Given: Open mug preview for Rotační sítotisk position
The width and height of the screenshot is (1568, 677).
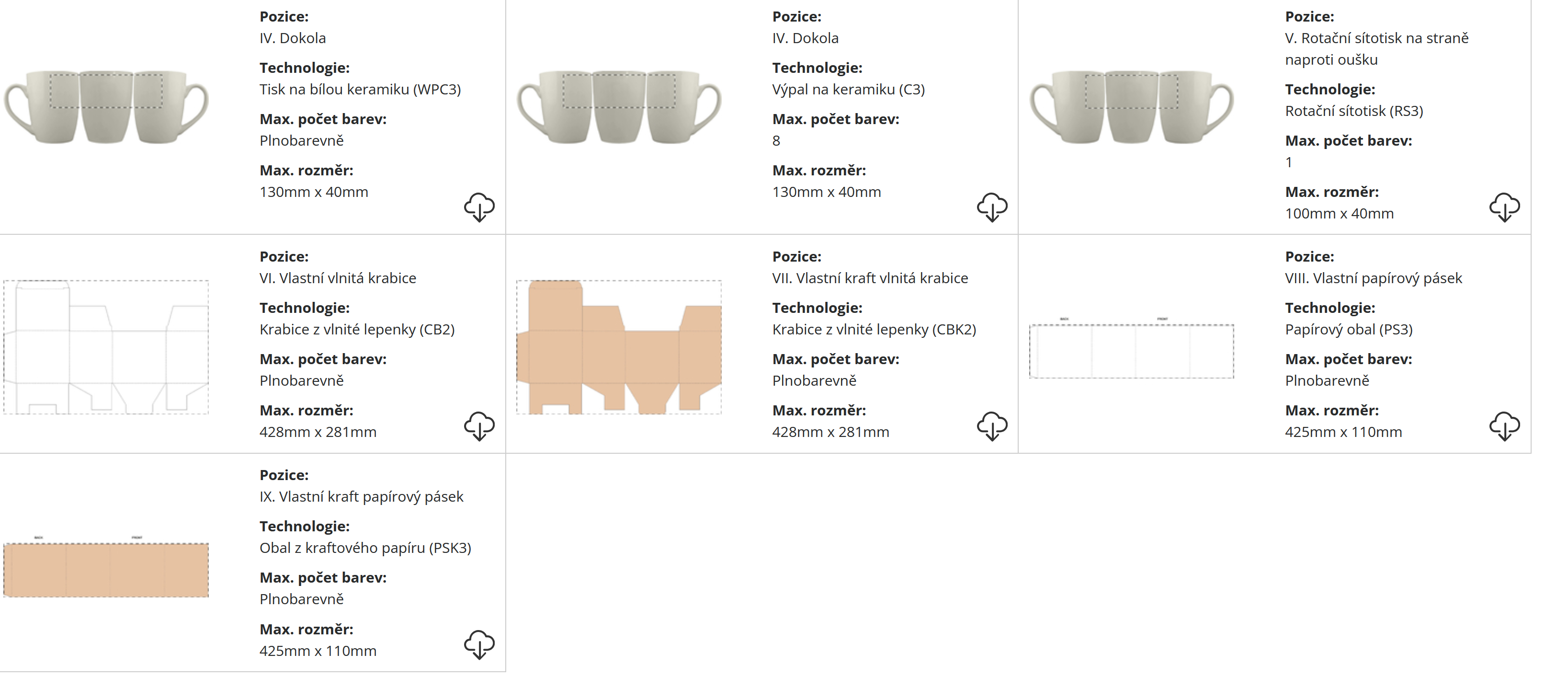Looking at the screenshot, I should coord(1131,107).
